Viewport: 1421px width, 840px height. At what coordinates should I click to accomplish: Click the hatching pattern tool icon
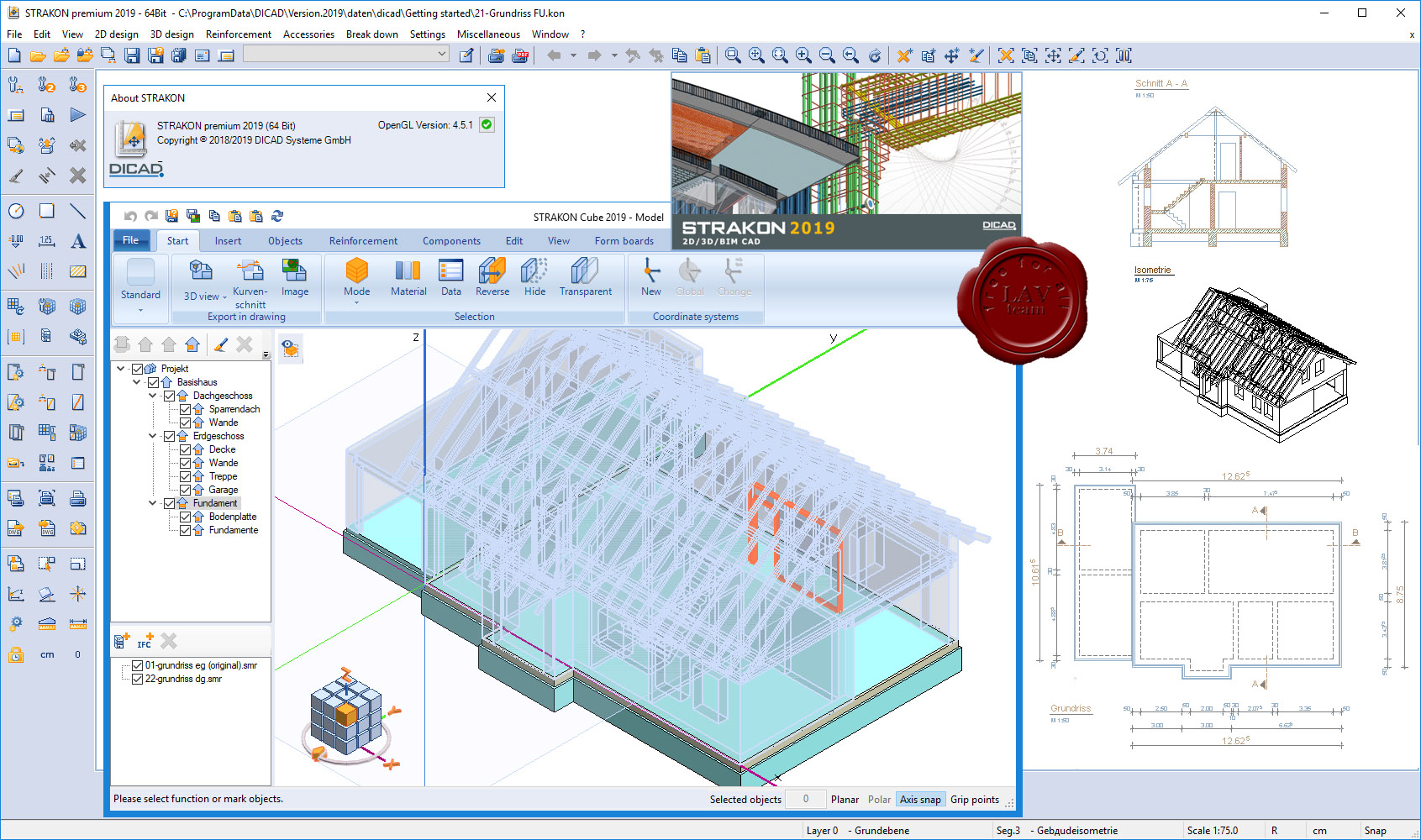[78, 271]
